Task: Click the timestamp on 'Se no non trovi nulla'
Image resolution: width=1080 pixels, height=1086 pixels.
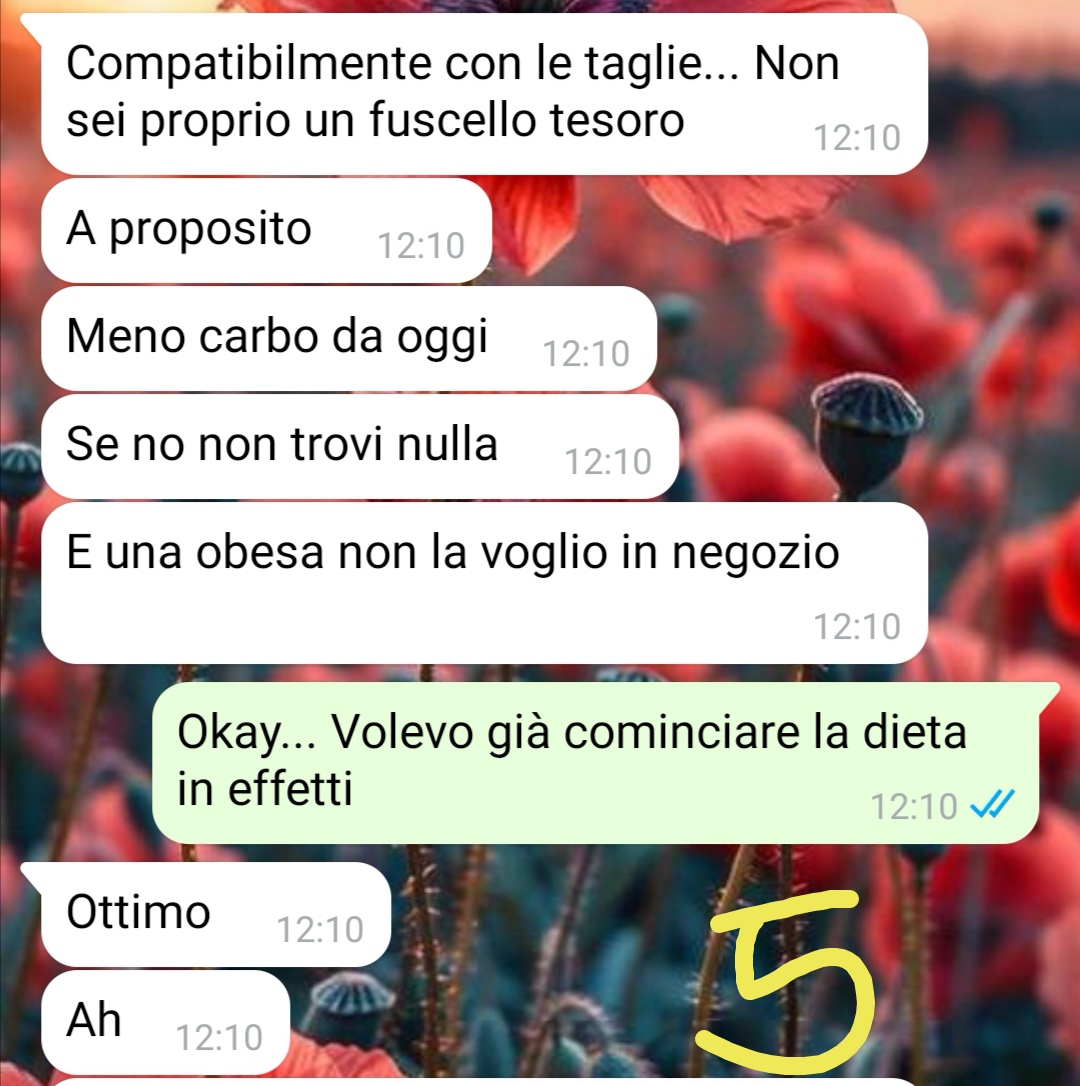Action: tap(608, 462)
